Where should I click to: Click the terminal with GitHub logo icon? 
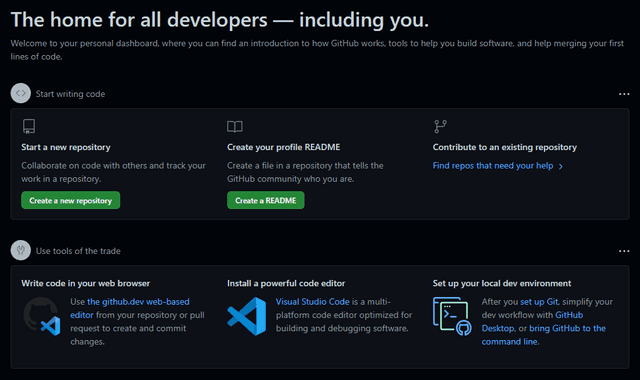(452, 316)
